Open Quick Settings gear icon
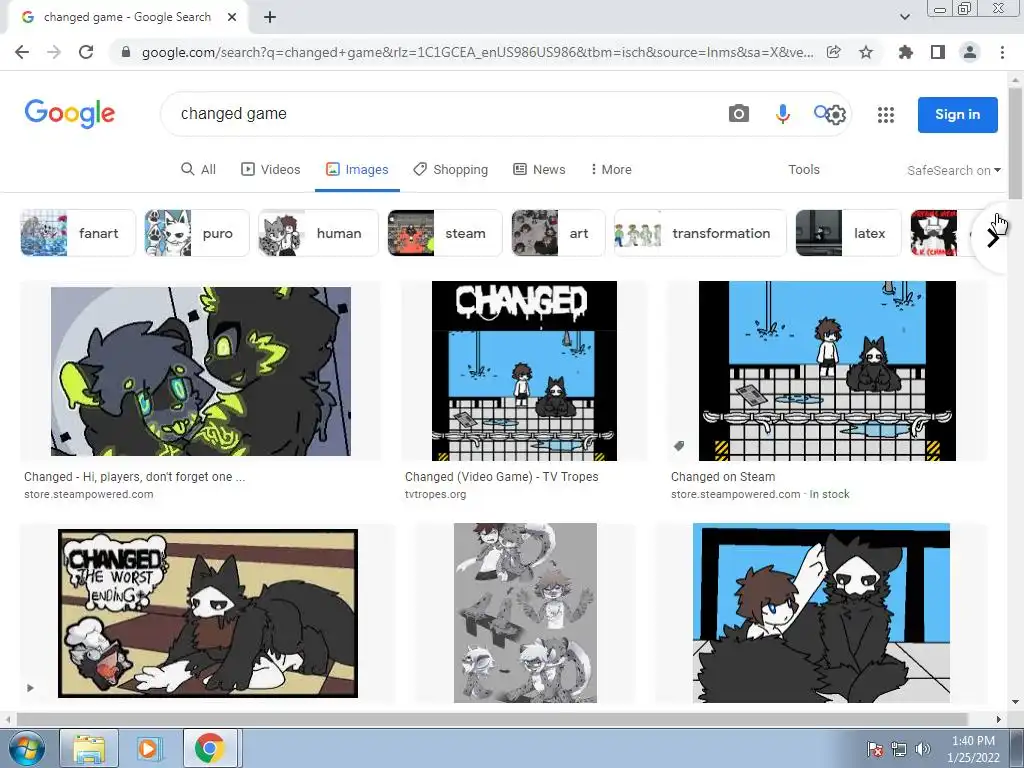The width and height of the screenshot is (1024, 768). click(837, 115)
